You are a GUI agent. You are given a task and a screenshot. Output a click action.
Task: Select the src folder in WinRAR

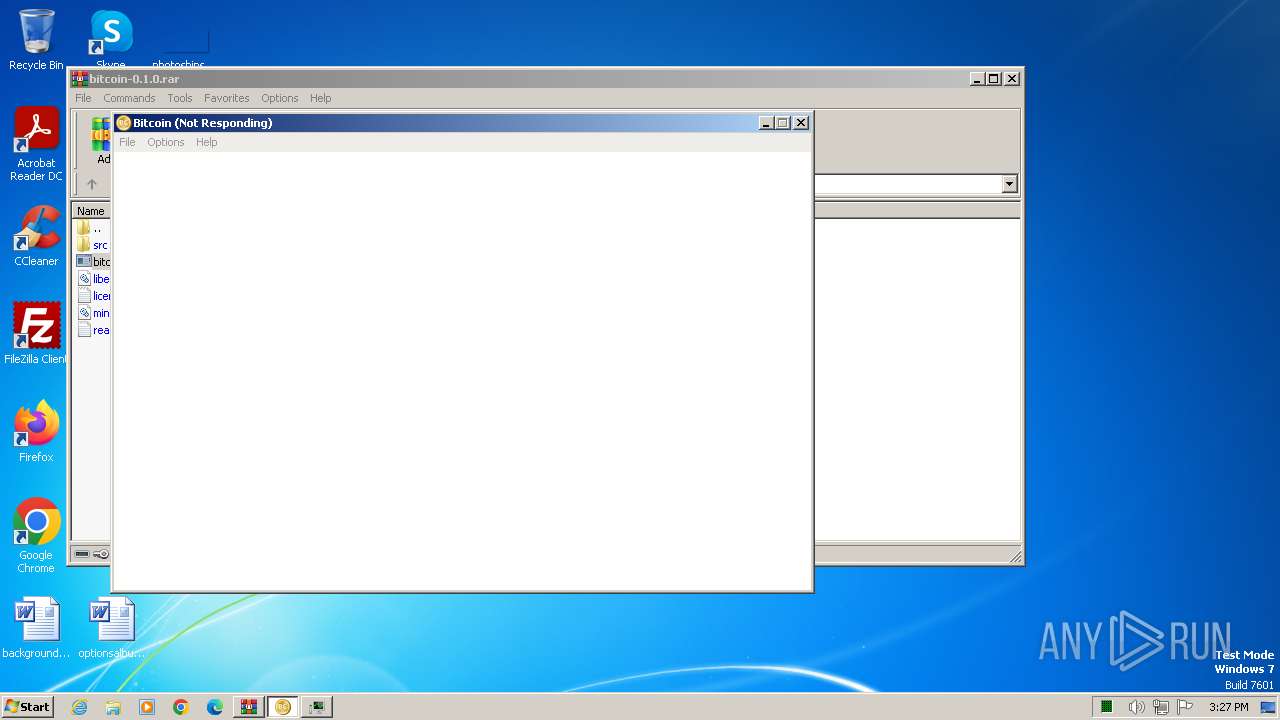[92, 245]
